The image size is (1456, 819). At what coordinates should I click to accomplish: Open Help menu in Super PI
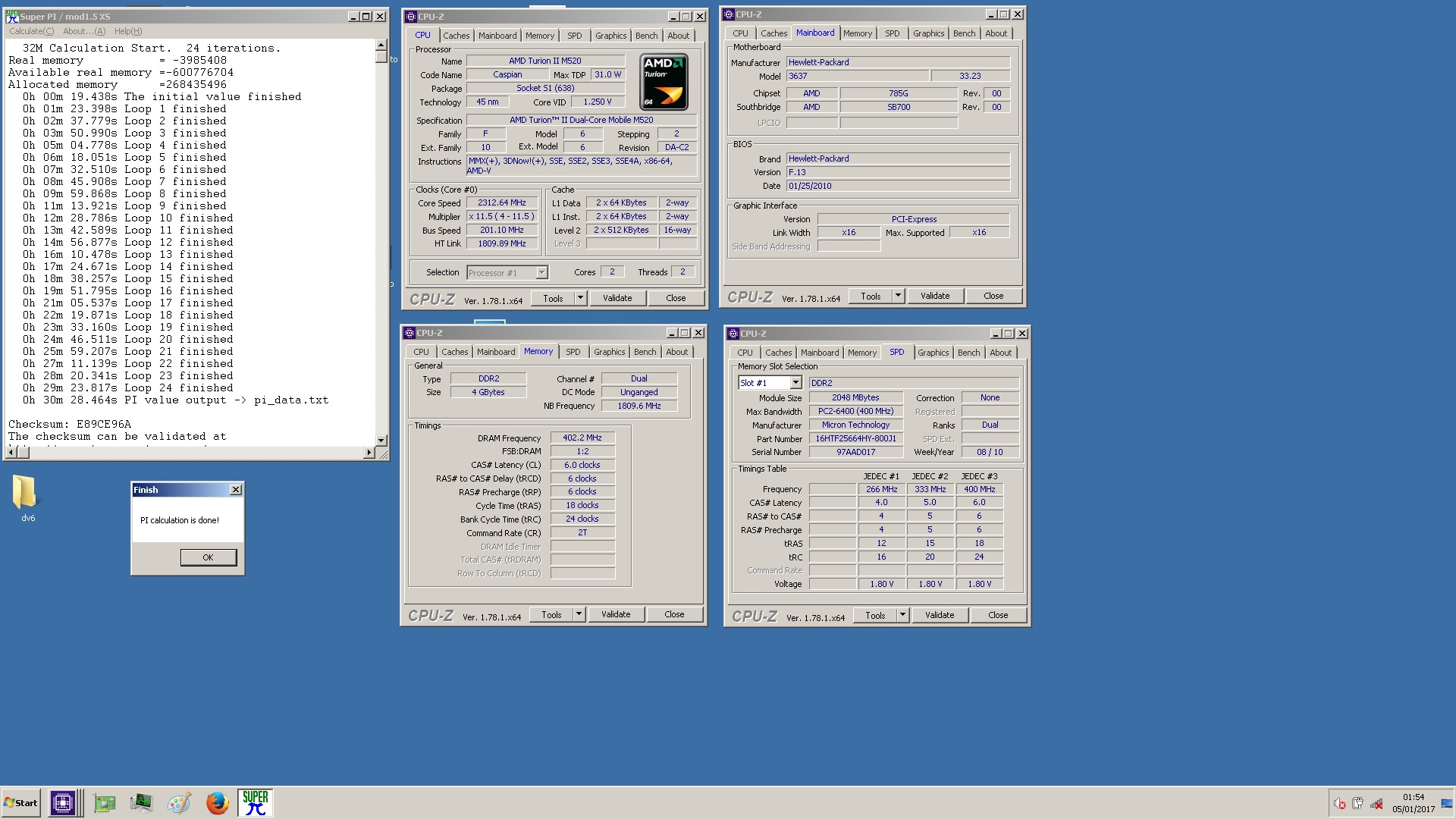click(128, 31)
